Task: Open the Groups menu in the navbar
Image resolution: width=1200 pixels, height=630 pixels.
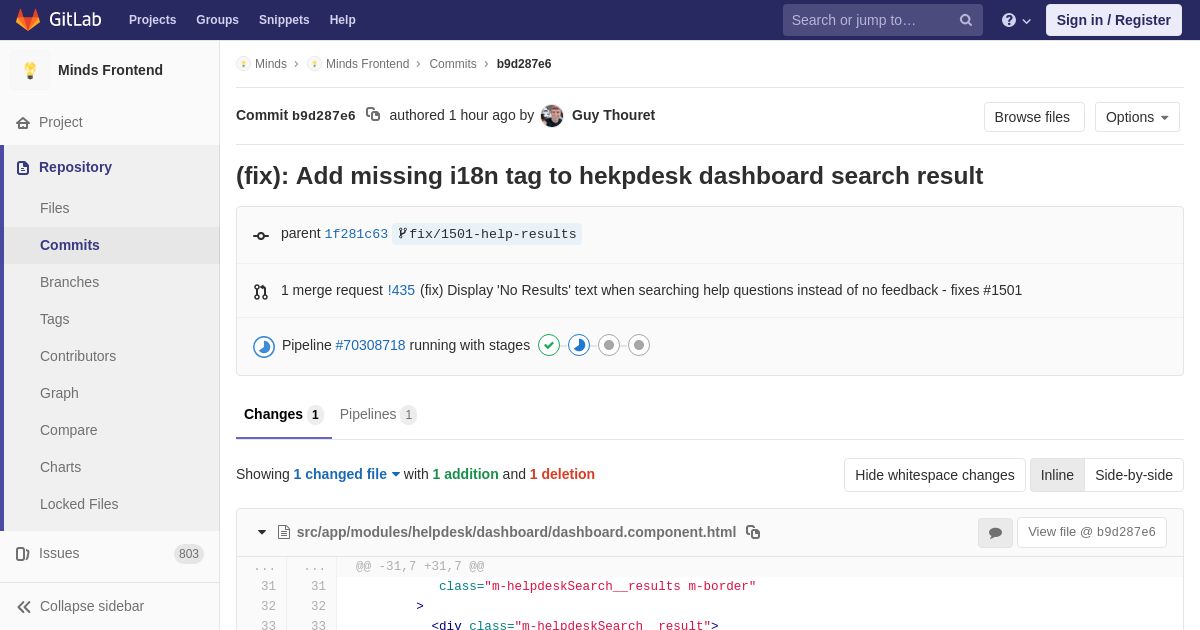Action: (217, 20)
